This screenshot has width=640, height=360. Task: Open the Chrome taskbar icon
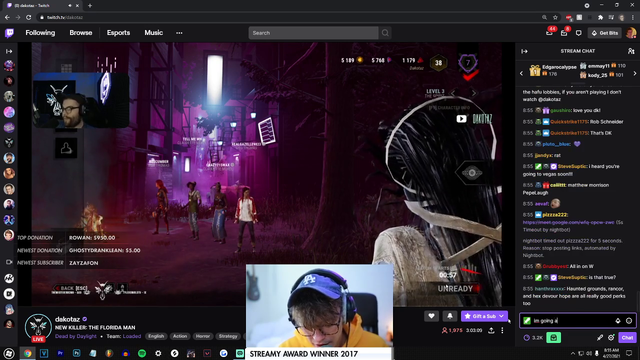[x=27, y=353]
